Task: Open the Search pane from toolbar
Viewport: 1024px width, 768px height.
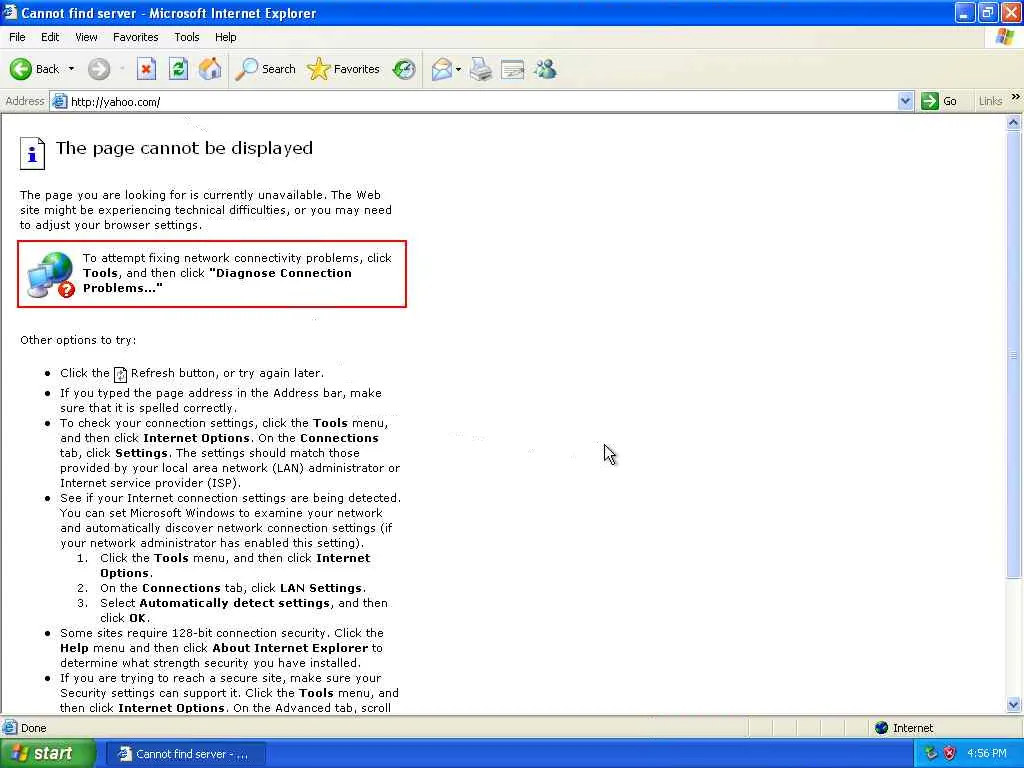Action: coord(265,69)
